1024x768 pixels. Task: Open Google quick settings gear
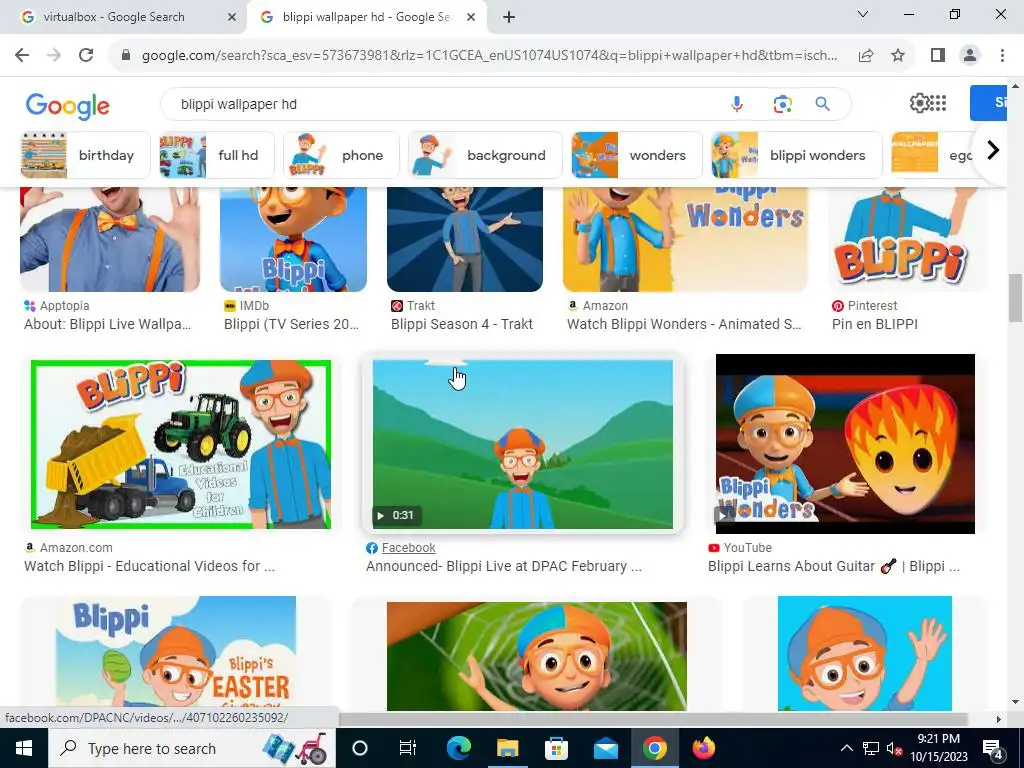[918, 103]
